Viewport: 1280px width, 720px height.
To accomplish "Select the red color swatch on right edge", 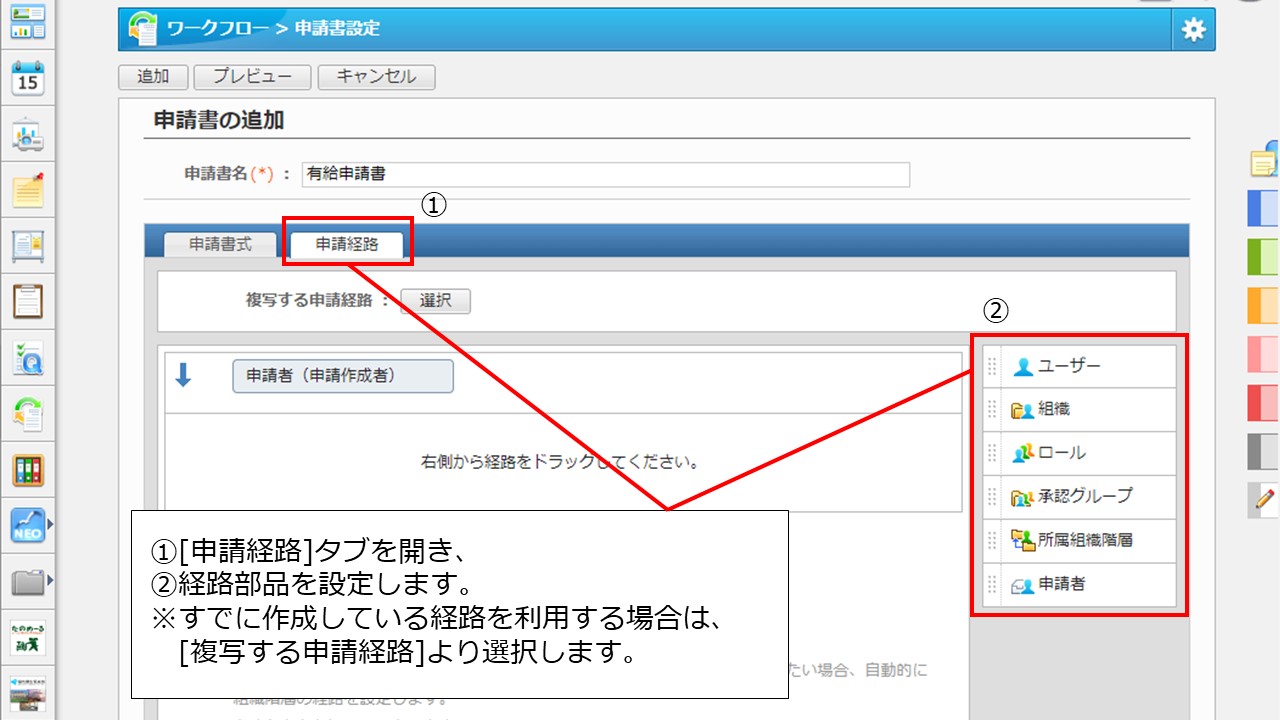I will [x=1264, y=403].
